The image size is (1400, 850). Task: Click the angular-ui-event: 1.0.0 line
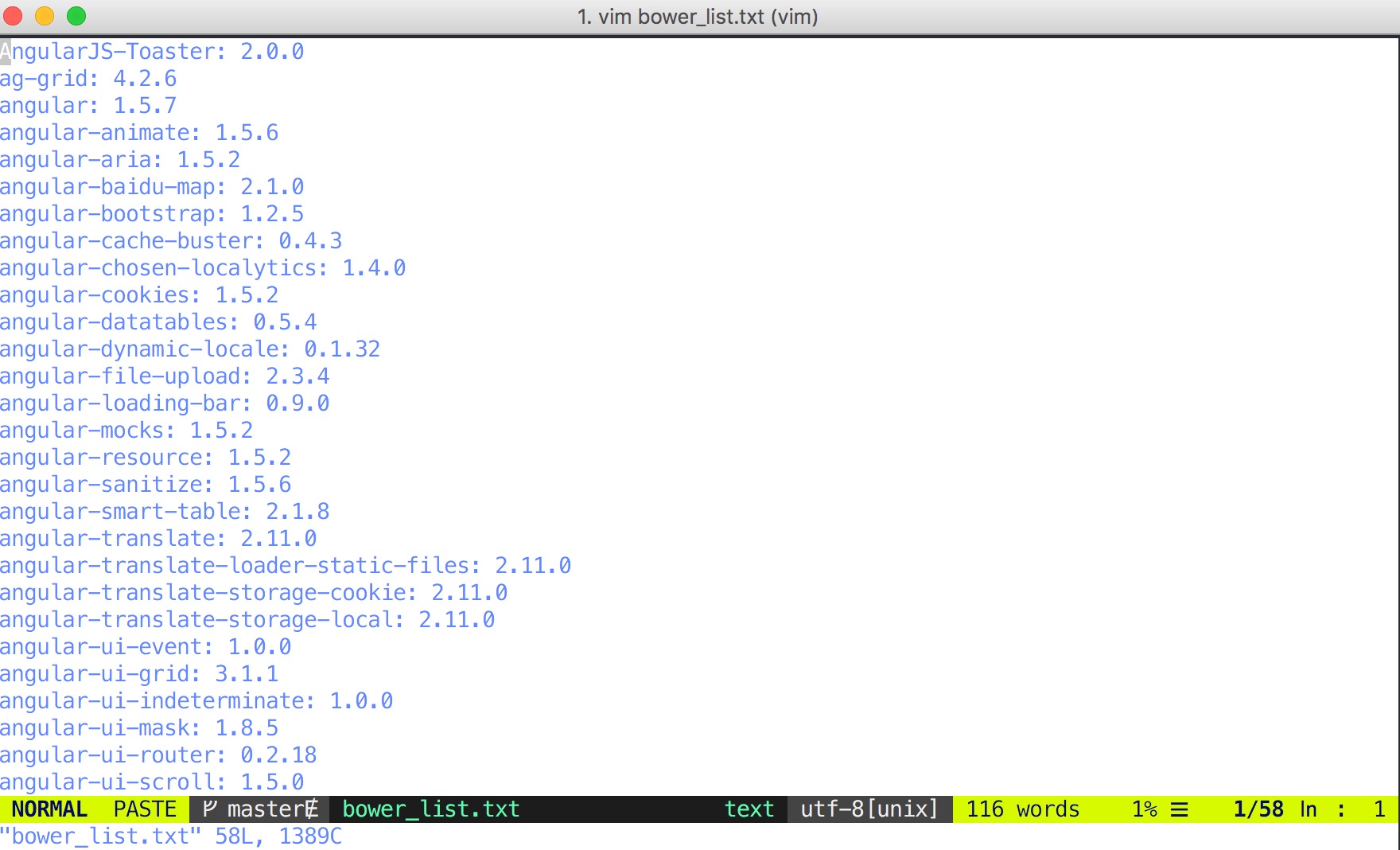(146, 646)
